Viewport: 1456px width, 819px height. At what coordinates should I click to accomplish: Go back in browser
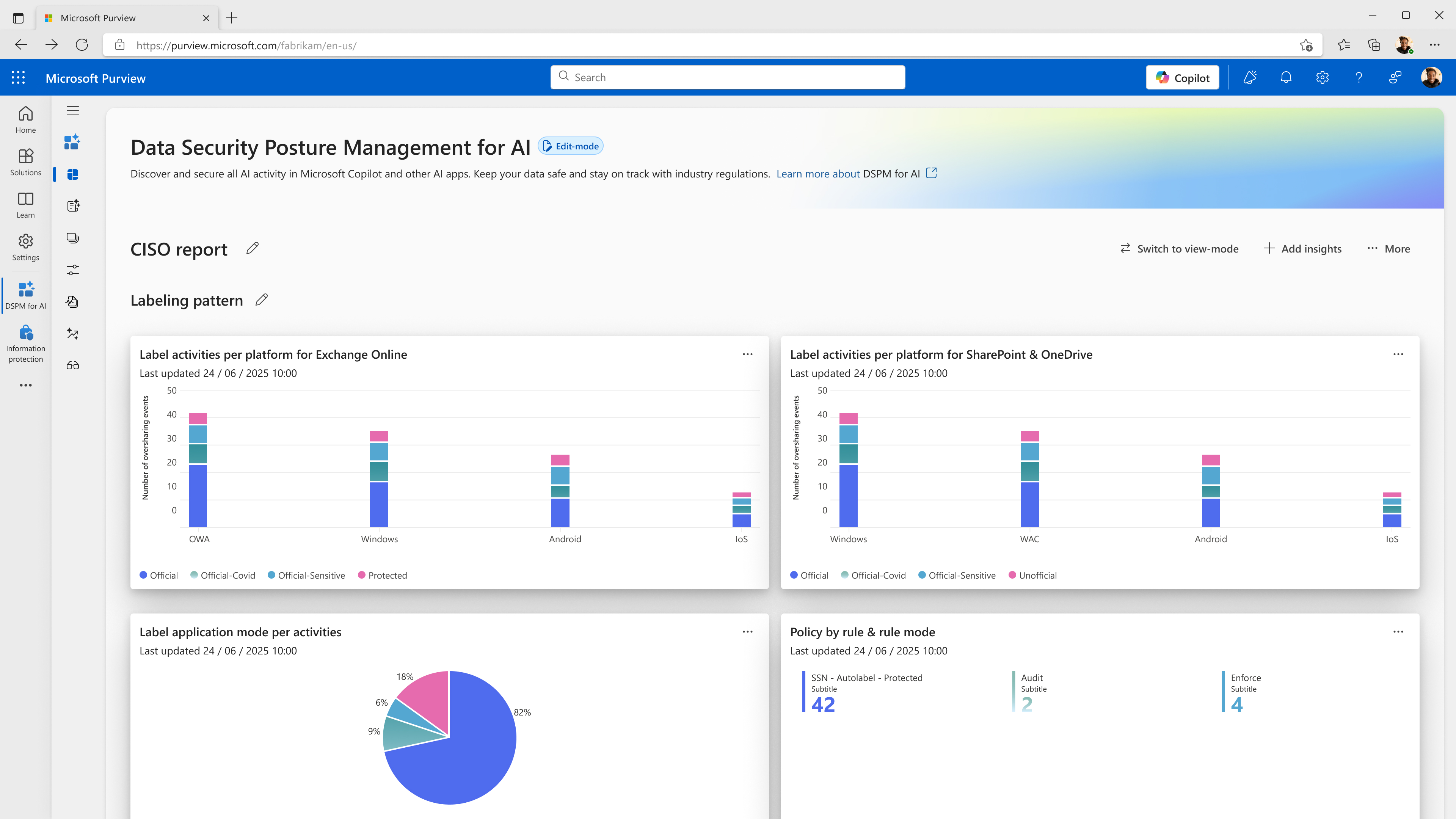21,45
